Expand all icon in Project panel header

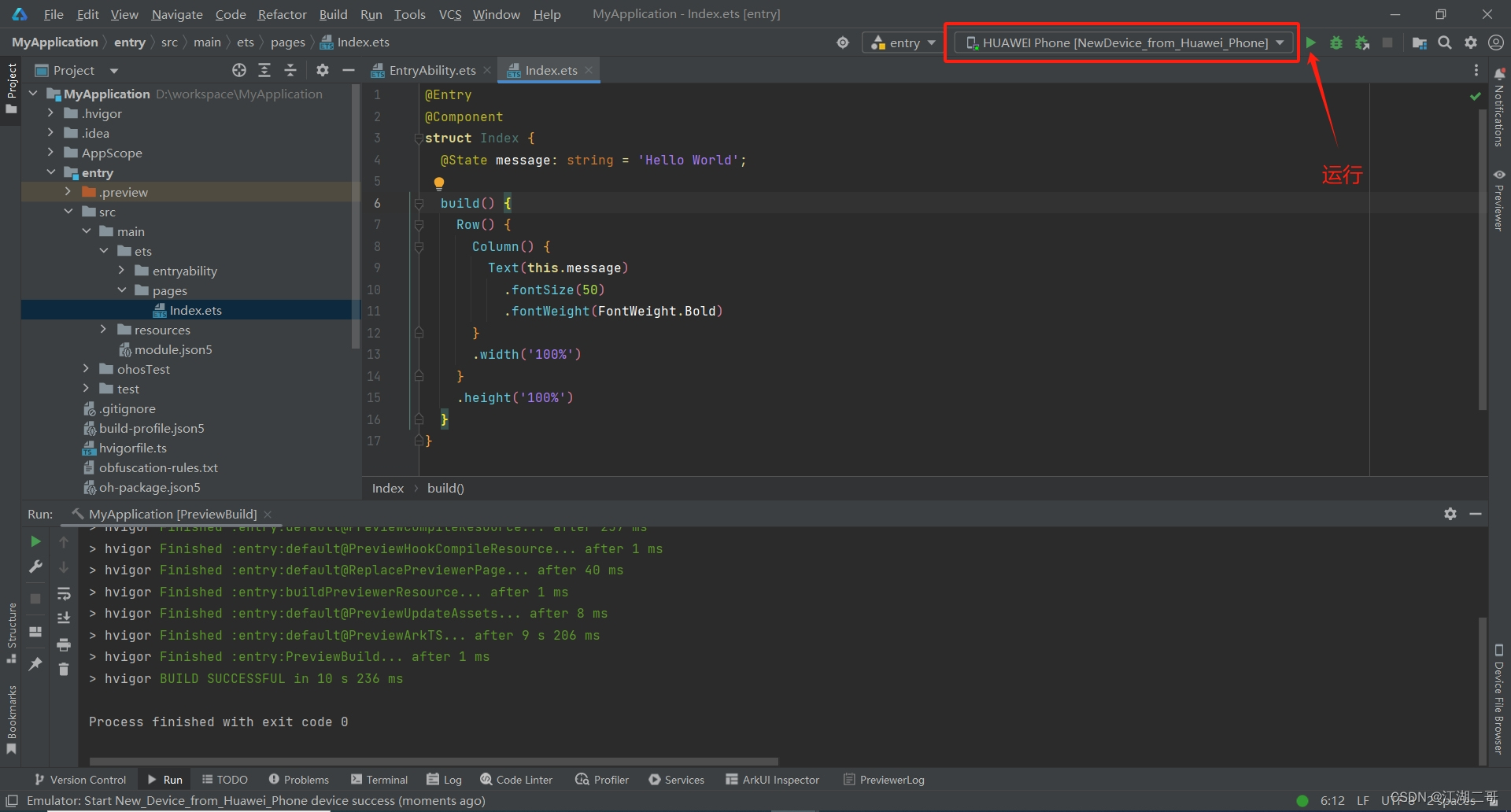[264, 70]
